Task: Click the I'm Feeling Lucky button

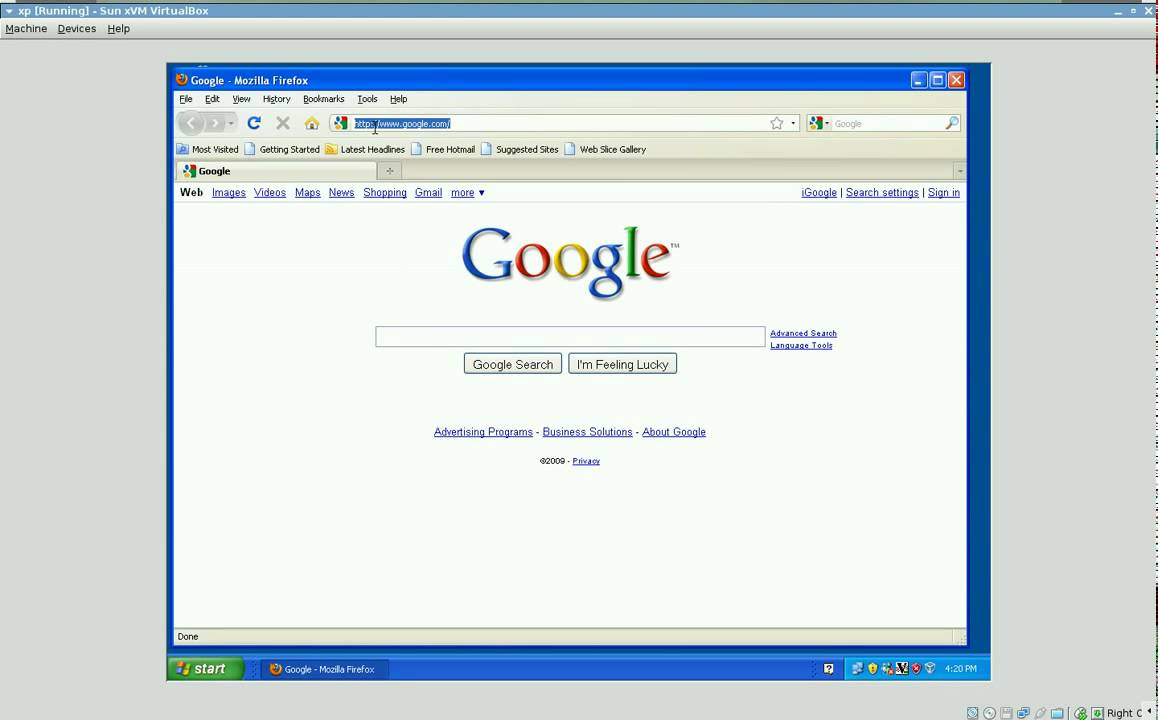Action: pos(623,364)
